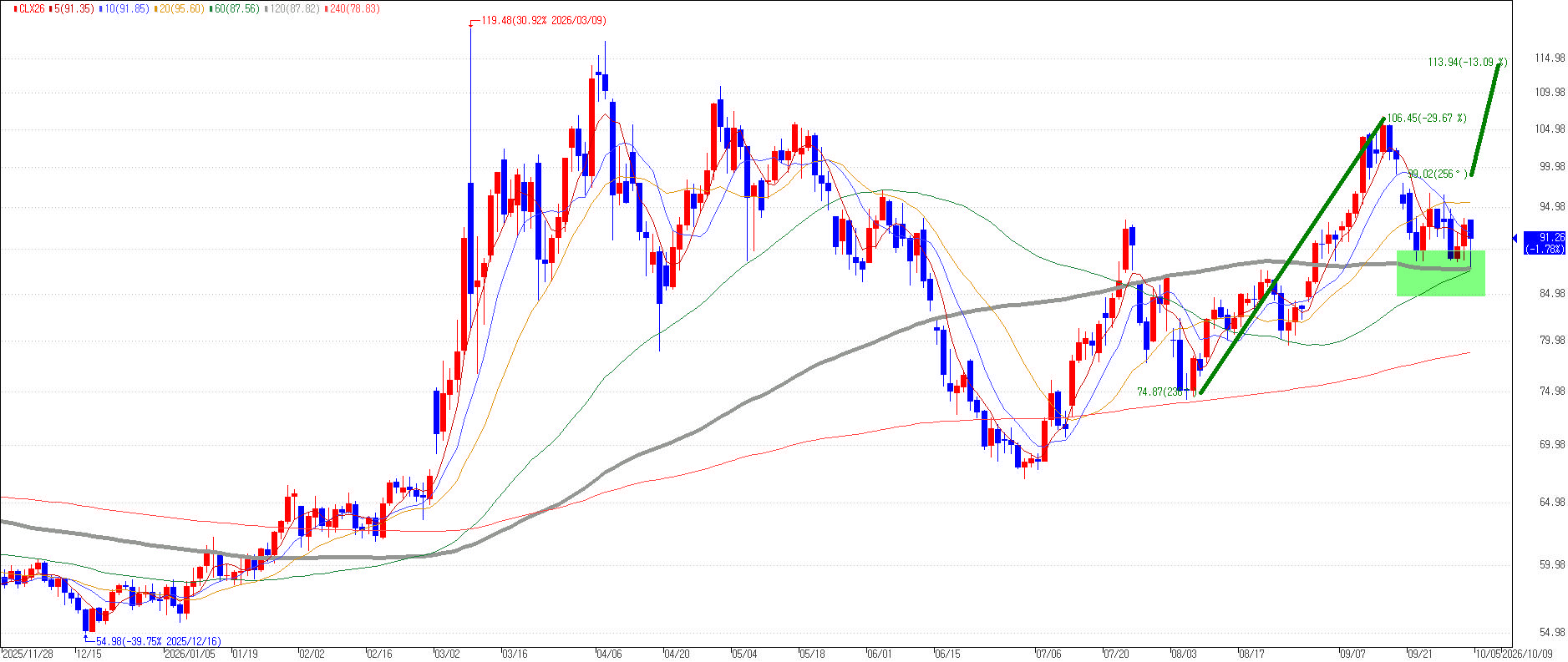
Task: Select the green highlighted support rectangle
Action: click(1440, 273)
